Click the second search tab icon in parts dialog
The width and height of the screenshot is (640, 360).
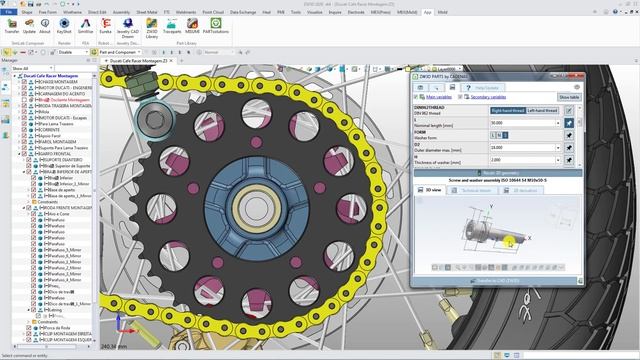[436, 87]
